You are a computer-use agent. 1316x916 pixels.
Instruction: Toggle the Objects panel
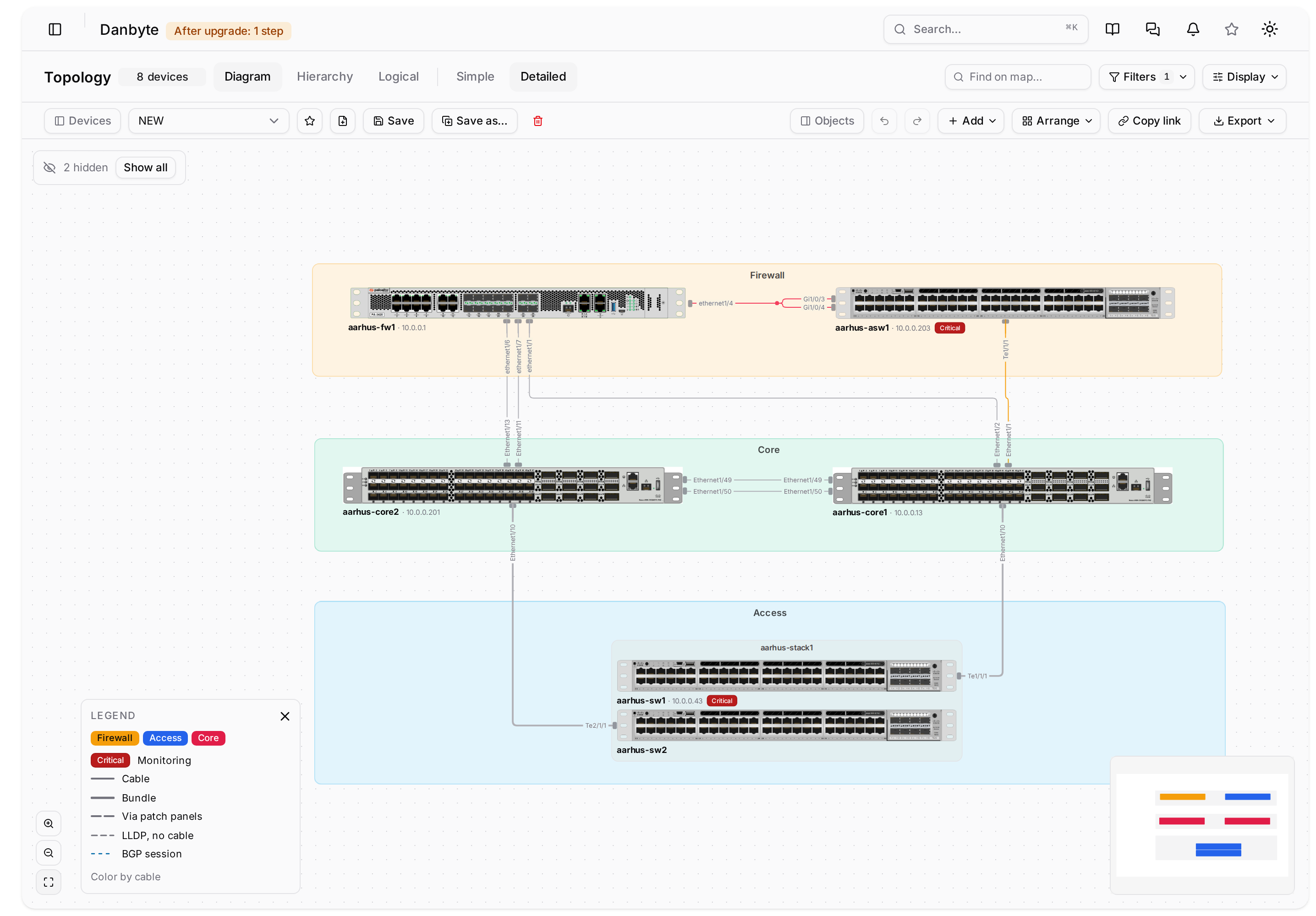(x=827, y=121)
